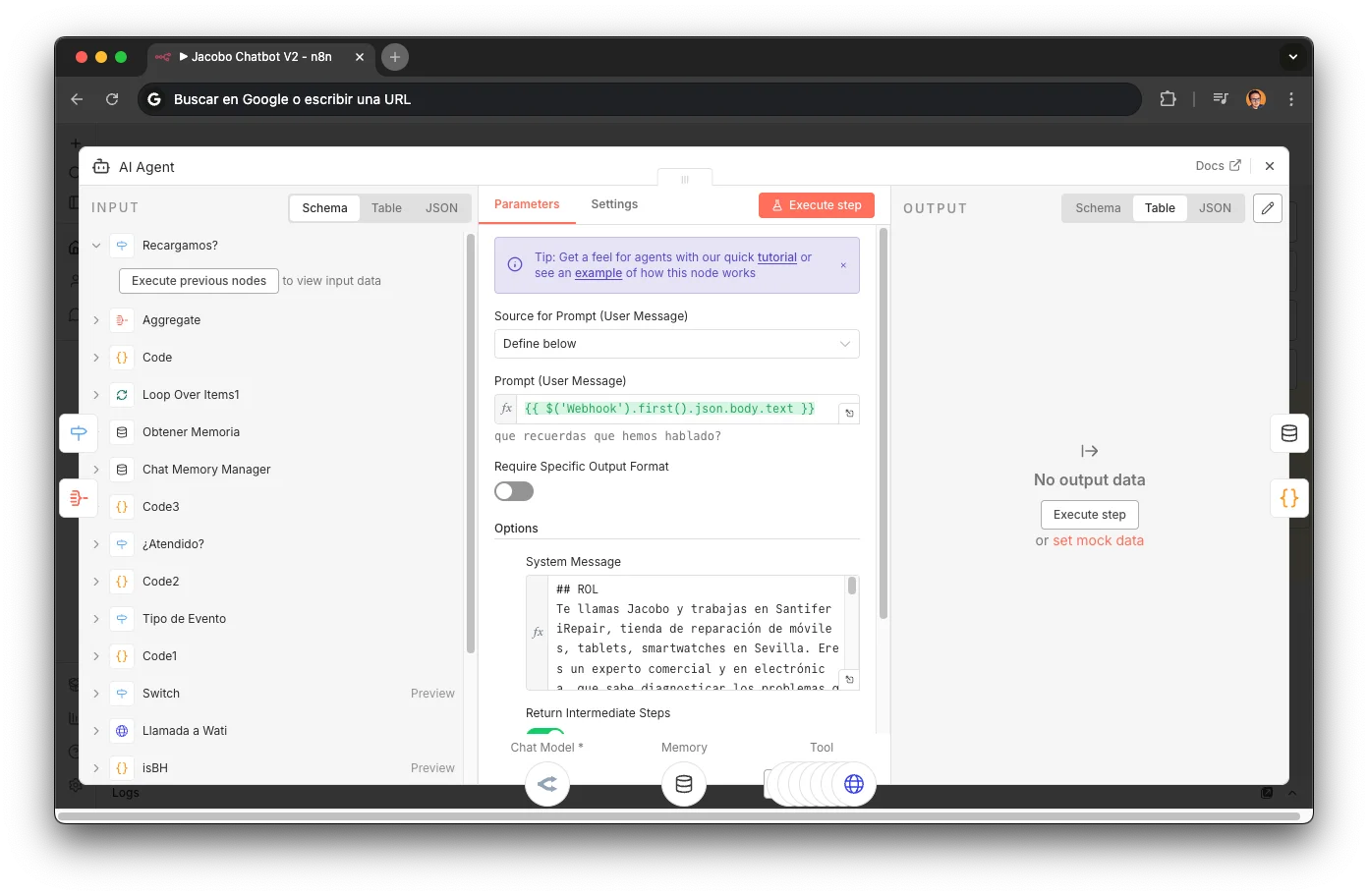Open the Memory database node icon
The image size is (1368, 896).
coord(684,784)
